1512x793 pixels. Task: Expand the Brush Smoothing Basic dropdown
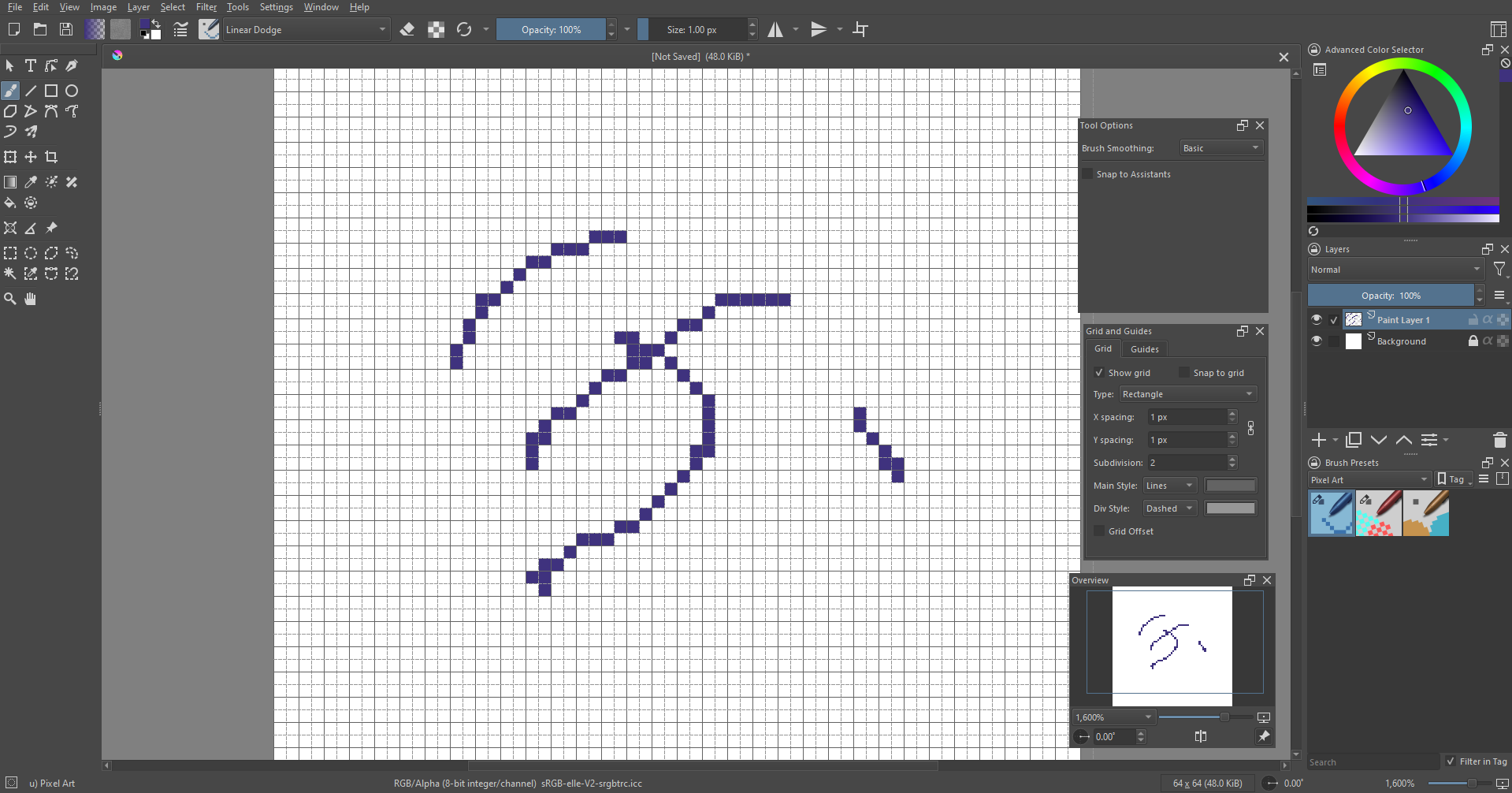[1220, 148]
